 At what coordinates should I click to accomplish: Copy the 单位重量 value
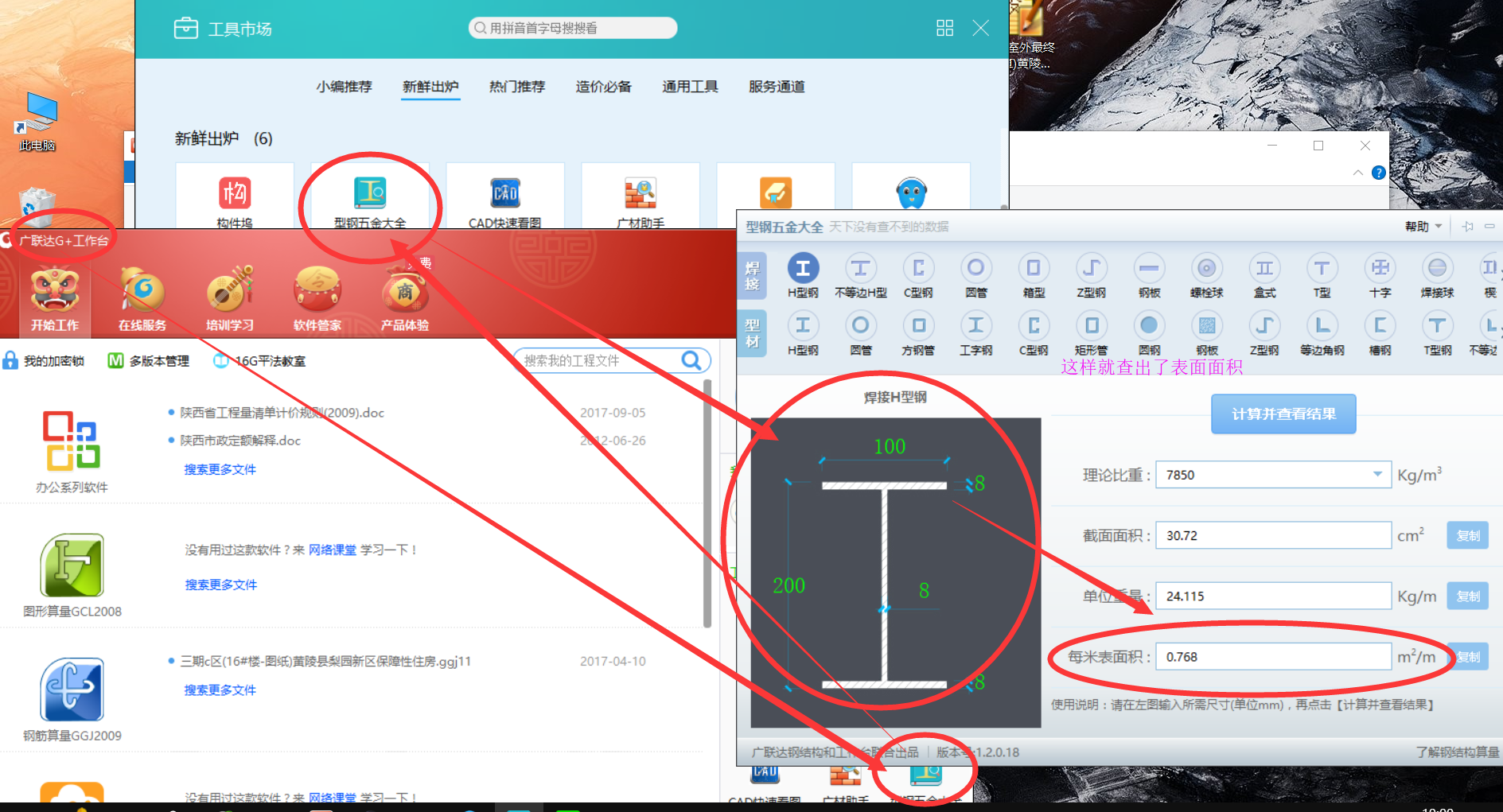click(1467, 596)
